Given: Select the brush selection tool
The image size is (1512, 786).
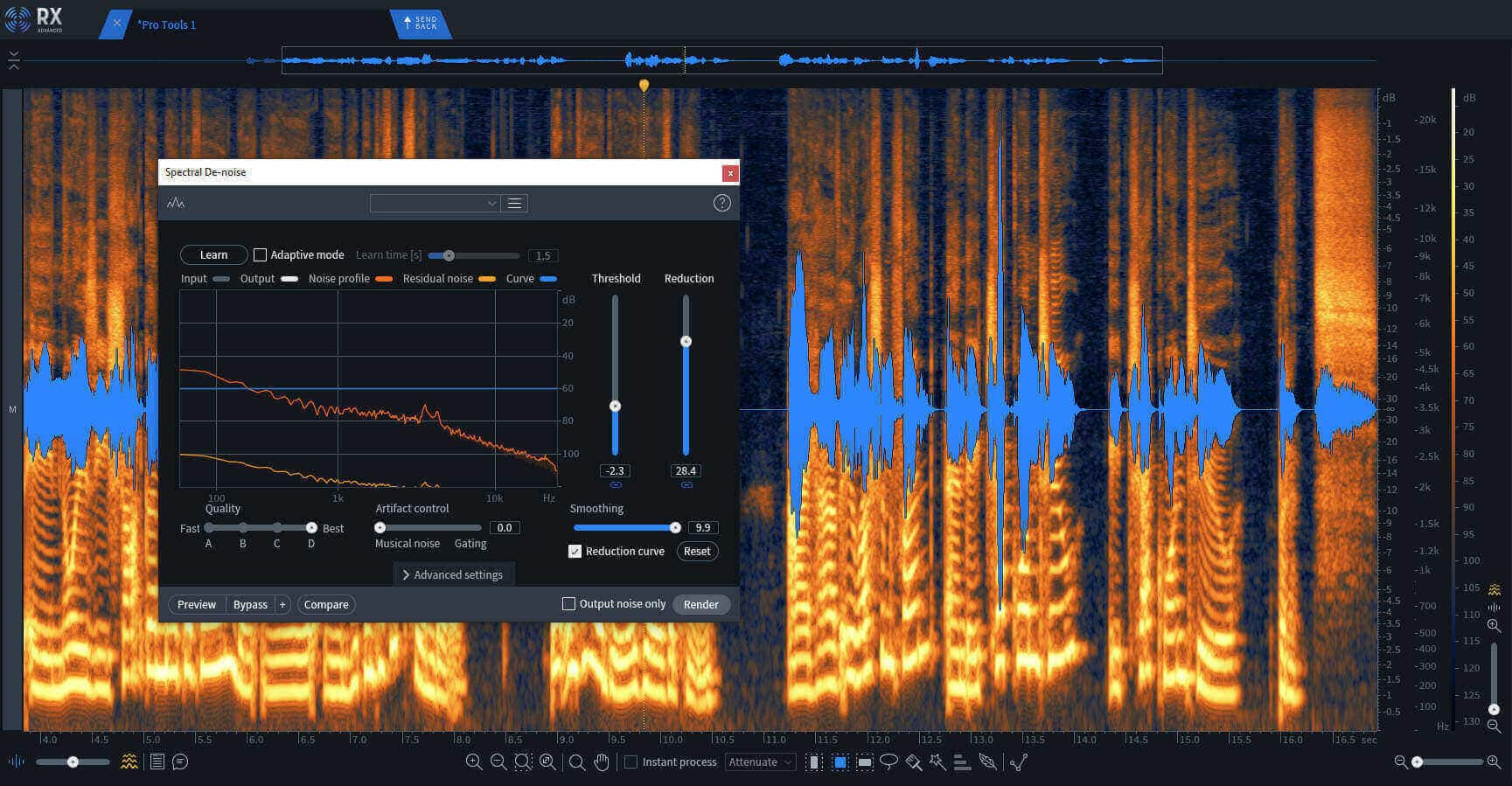Looking at the screenshot, I should pos(914,762).
